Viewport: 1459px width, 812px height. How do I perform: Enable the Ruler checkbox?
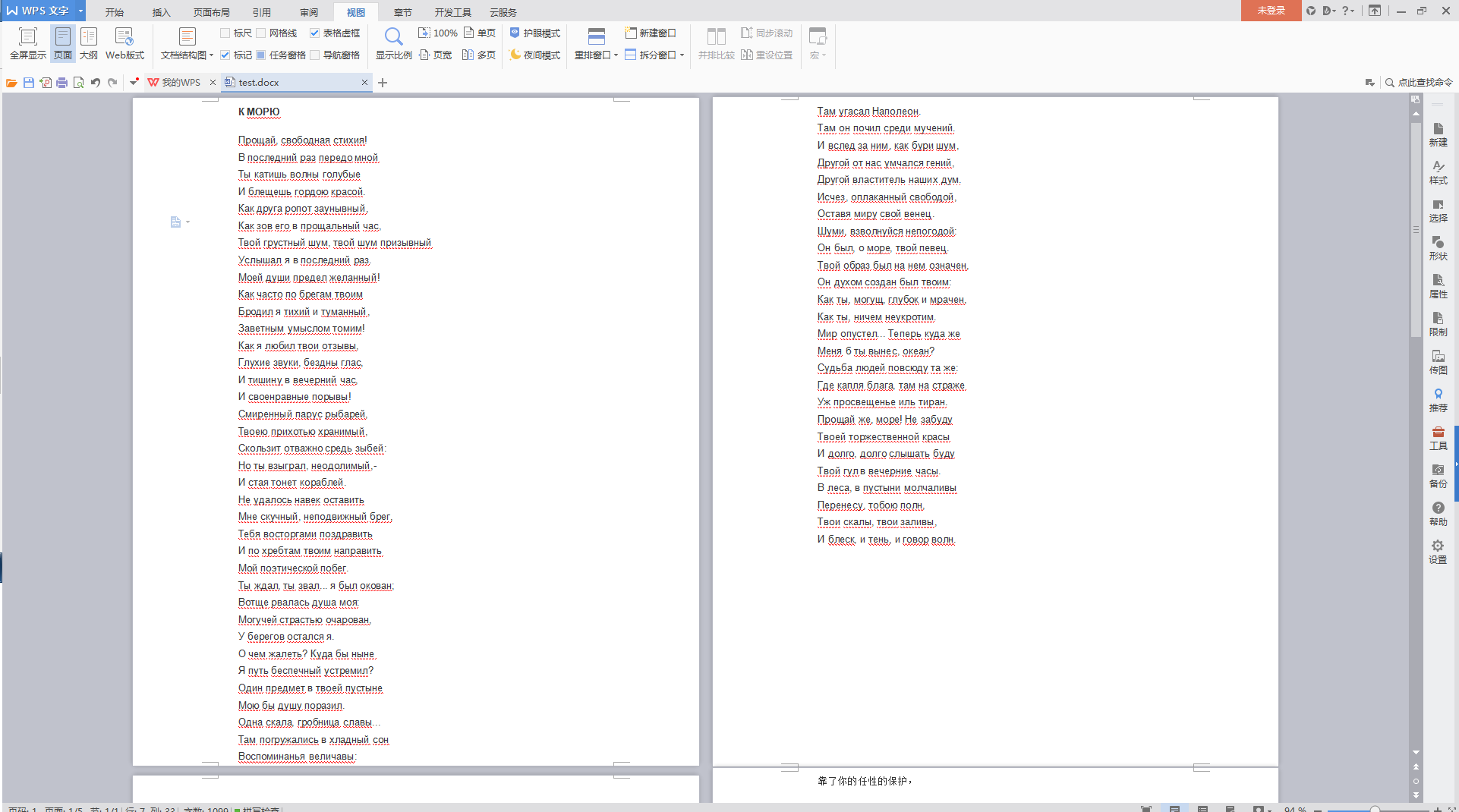[225, 33]
